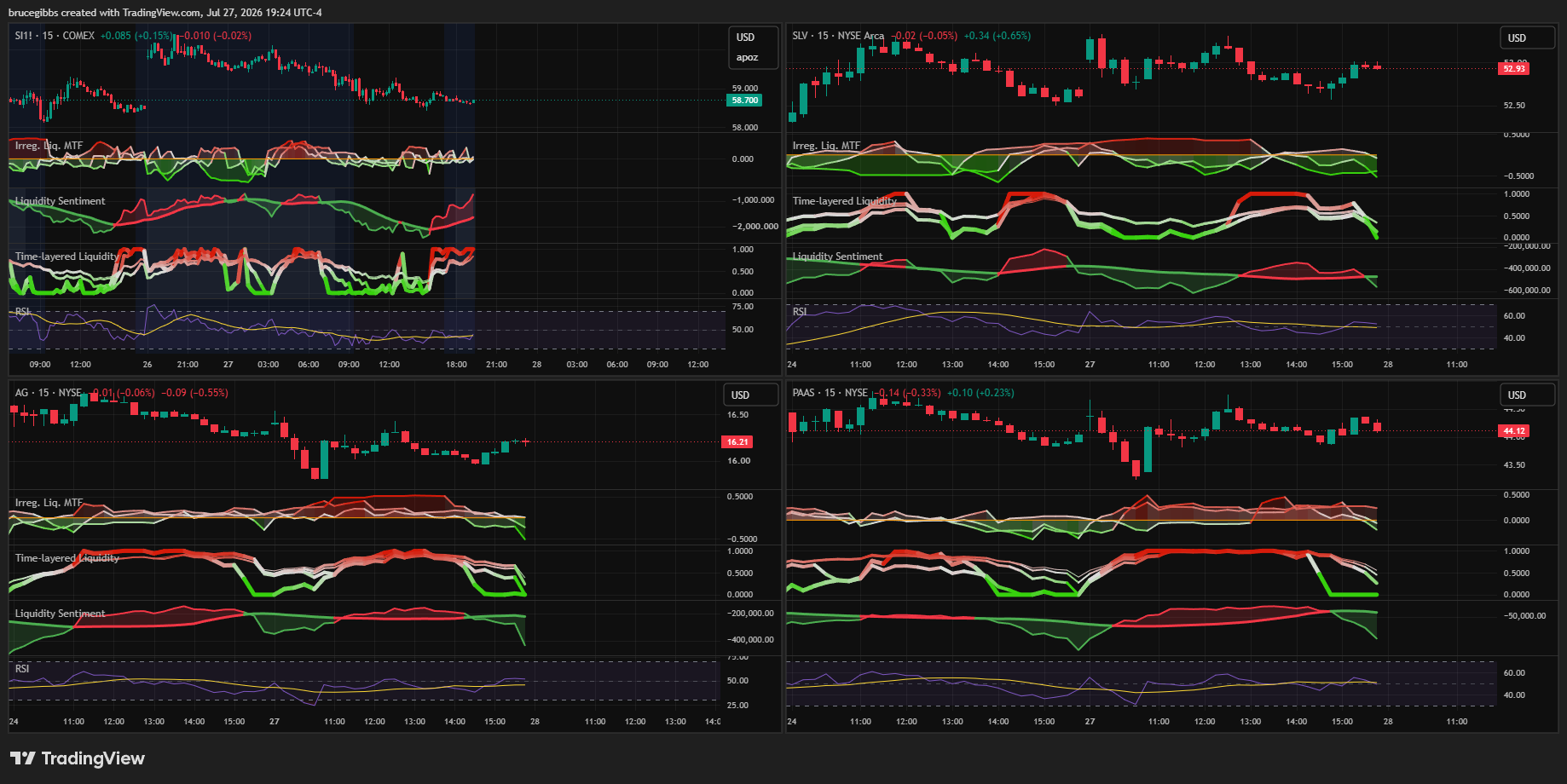Select RSI indicator label on SLV chart

pos(800,312)
